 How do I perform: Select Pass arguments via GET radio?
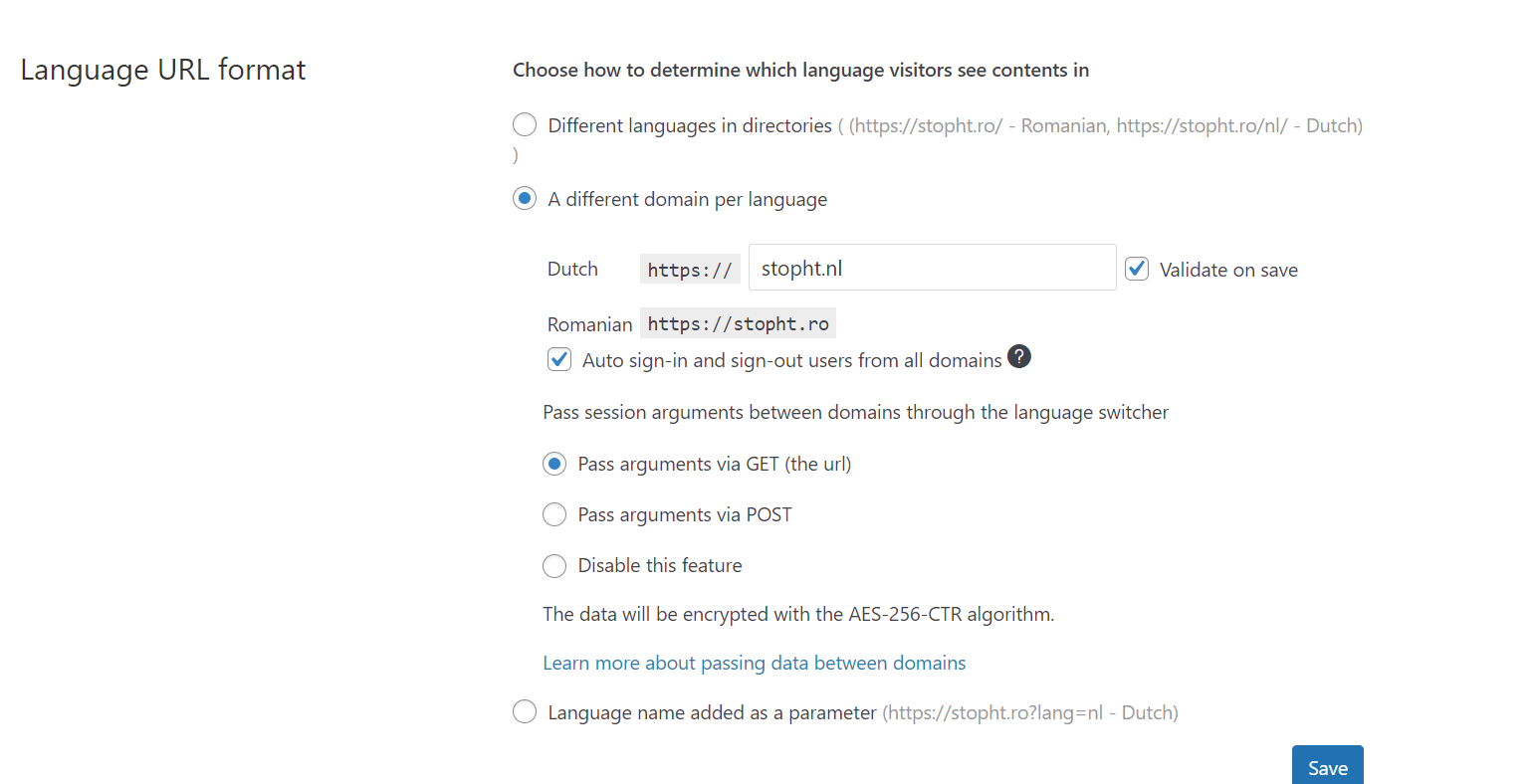(x=554, y=464)
